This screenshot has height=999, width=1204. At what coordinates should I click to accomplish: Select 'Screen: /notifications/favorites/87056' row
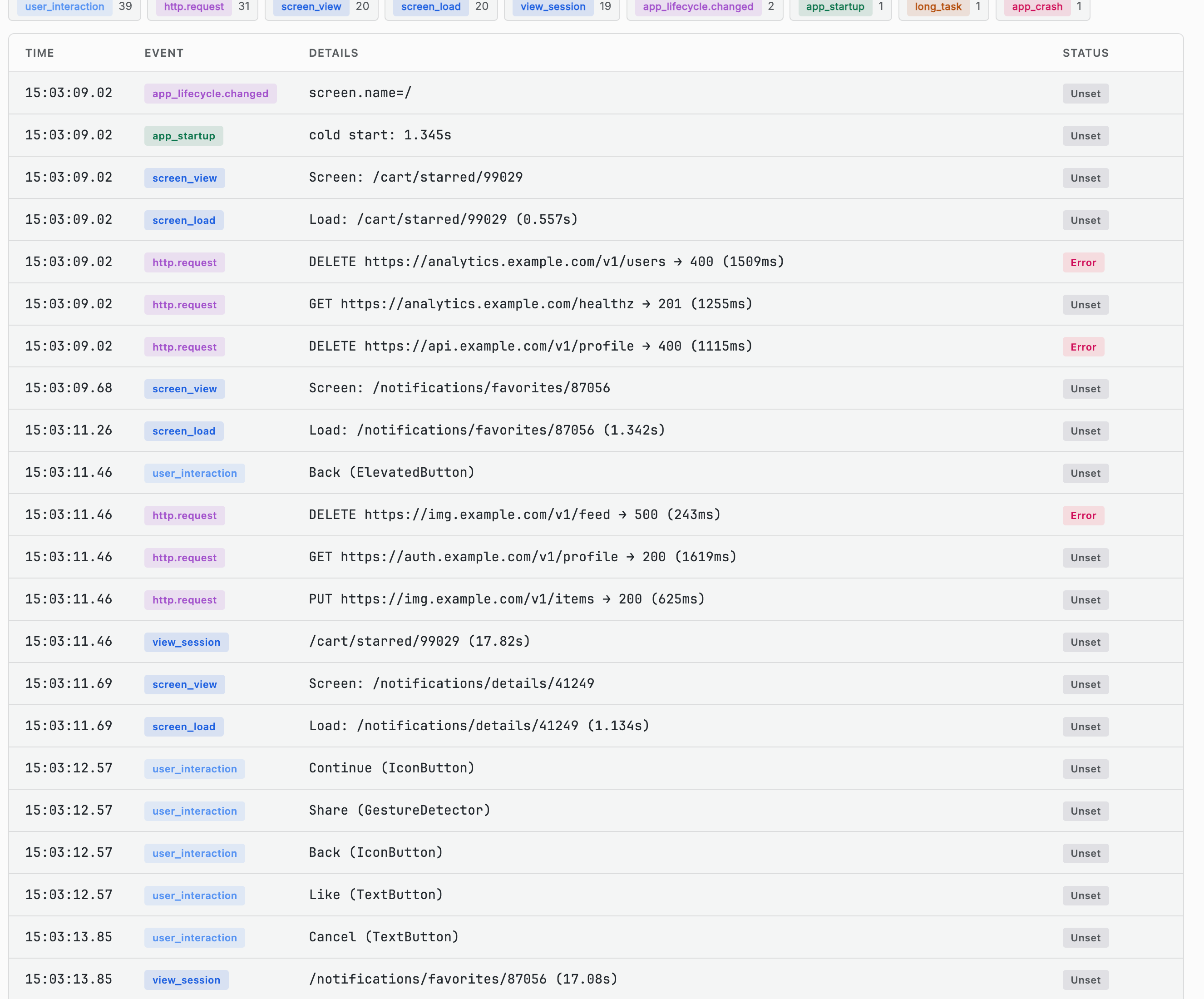[596, 388]
